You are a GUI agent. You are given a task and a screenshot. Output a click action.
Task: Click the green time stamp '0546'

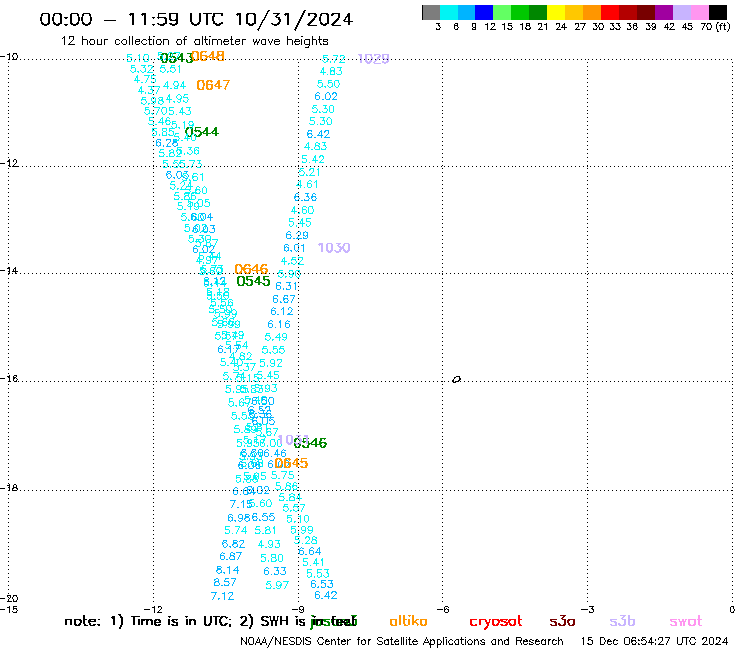pyautogui.click(x=310, y=443)
